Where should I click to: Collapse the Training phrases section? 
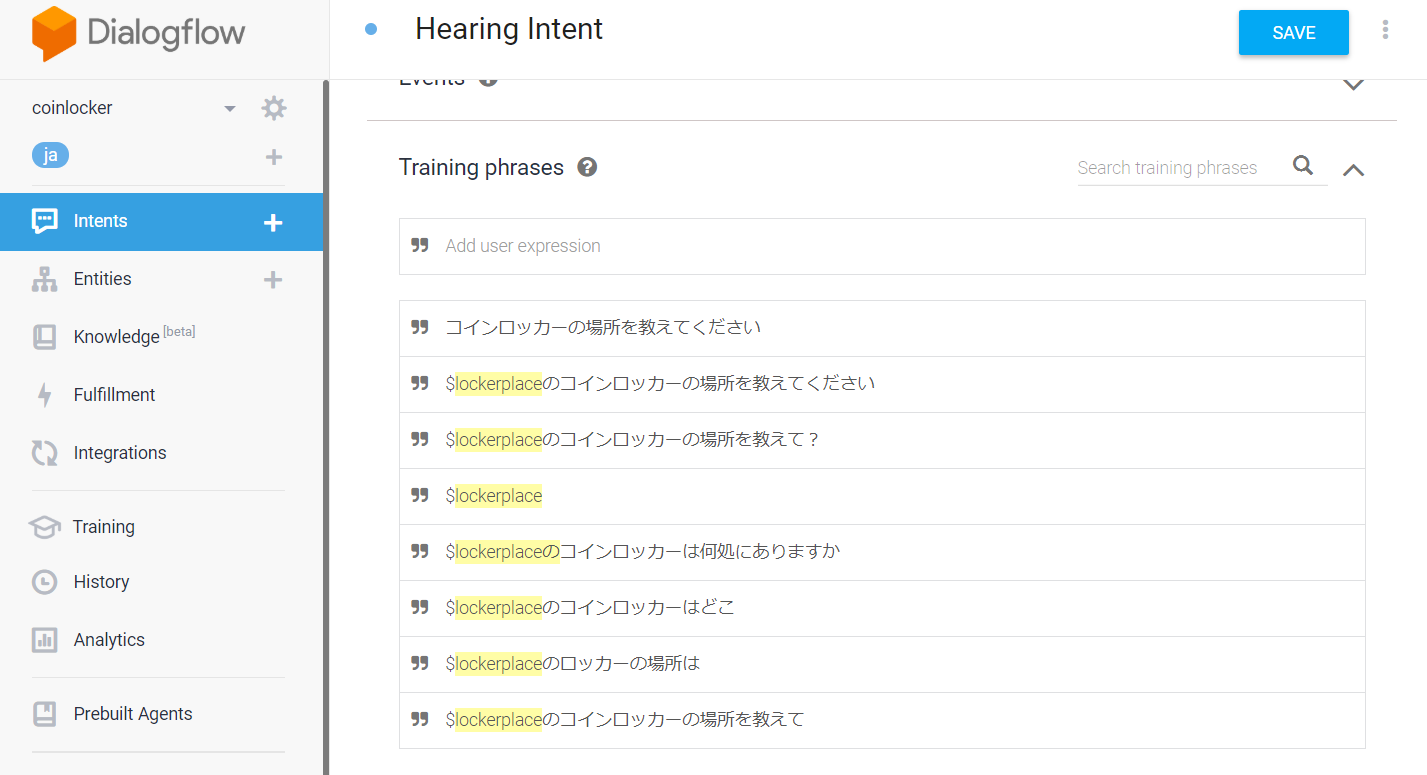(1353, 169)
